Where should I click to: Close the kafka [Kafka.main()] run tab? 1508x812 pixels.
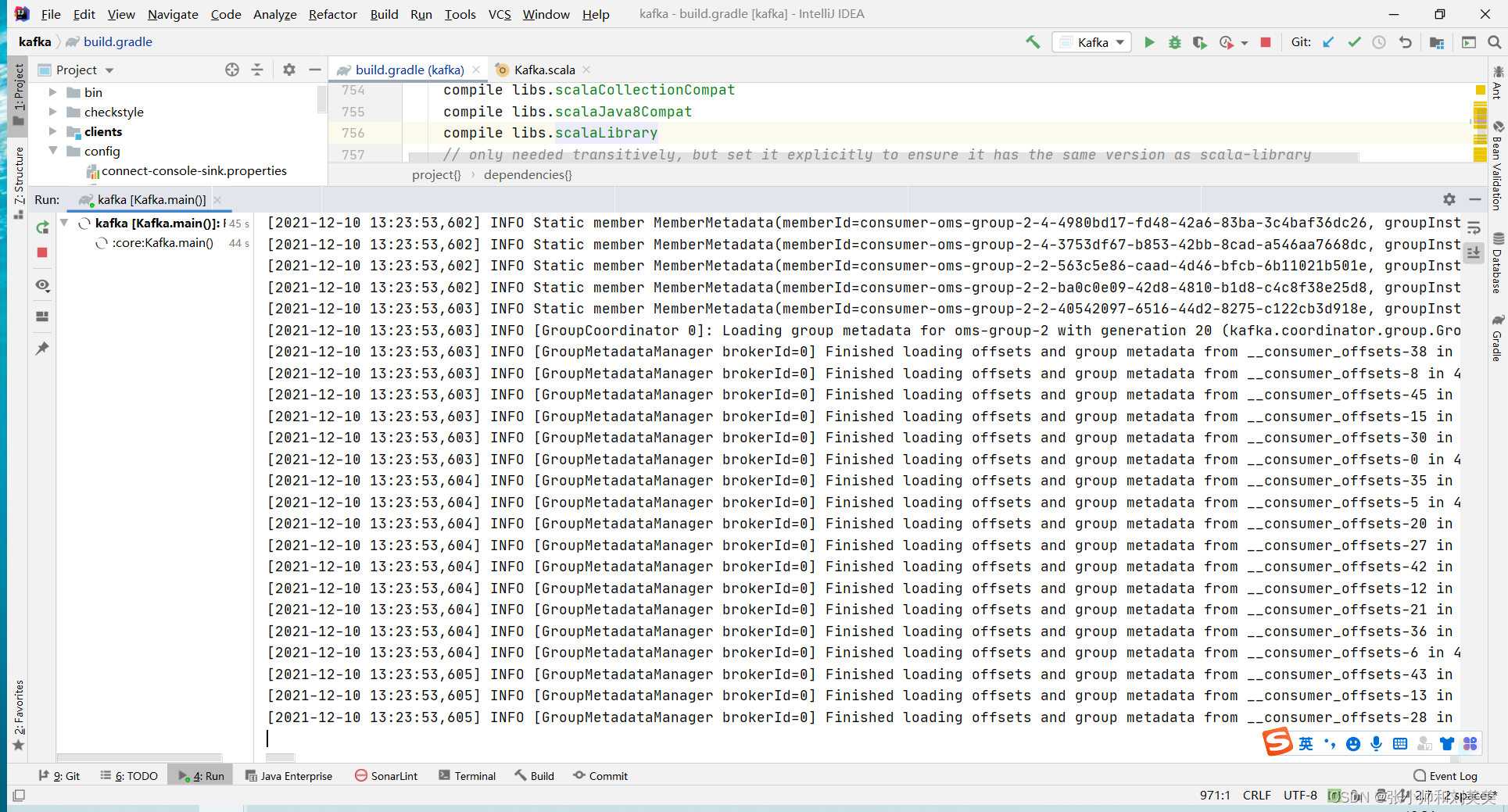click(x=218, y=200)
